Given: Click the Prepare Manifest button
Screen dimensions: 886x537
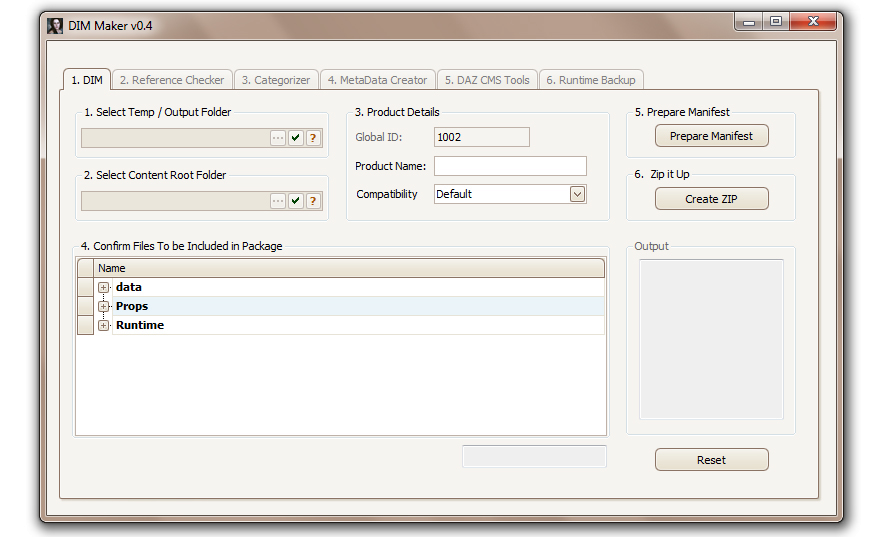Looking at the screenshot, I should [x=711, y=136].
